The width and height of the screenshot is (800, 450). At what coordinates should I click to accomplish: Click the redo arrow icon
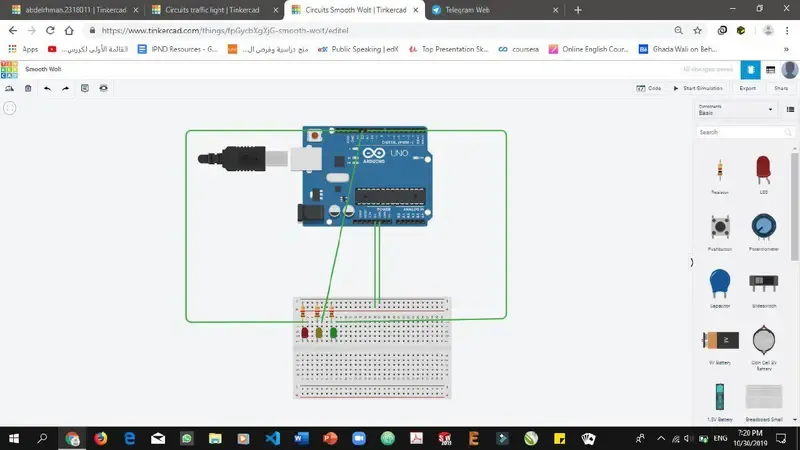point(66,88)
